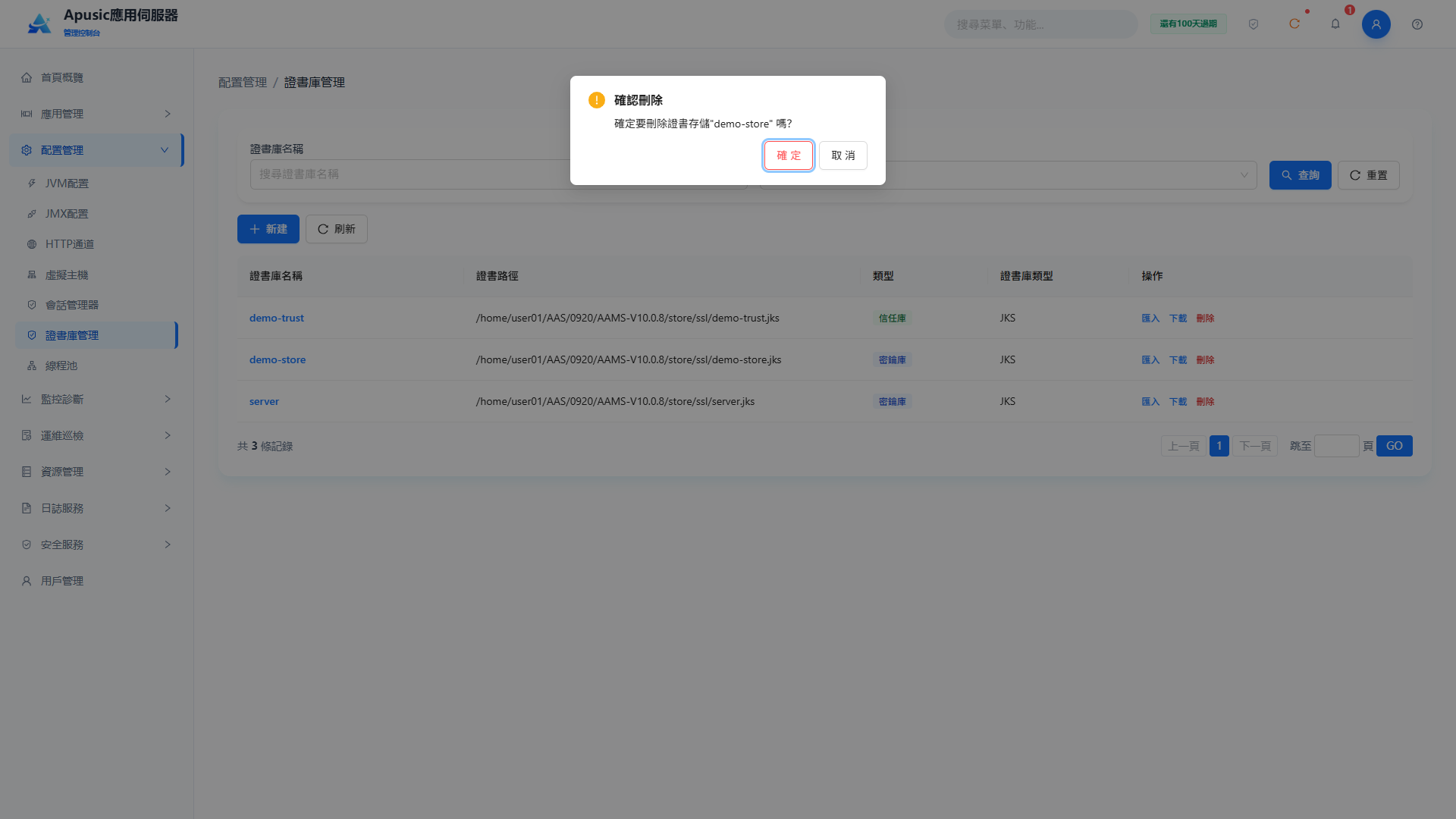
Task: Expand the 應用管理 menu chevron
Action: 168,114
